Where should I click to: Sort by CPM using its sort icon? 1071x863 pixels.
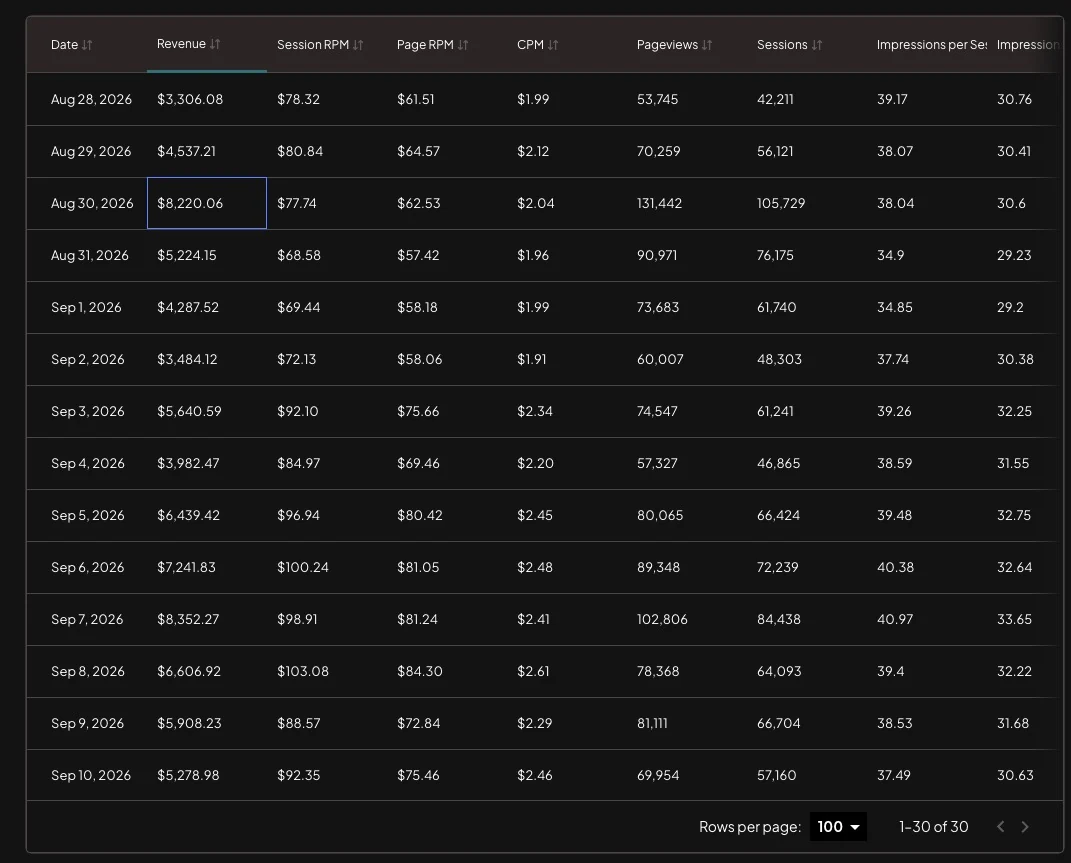(553, 45)
